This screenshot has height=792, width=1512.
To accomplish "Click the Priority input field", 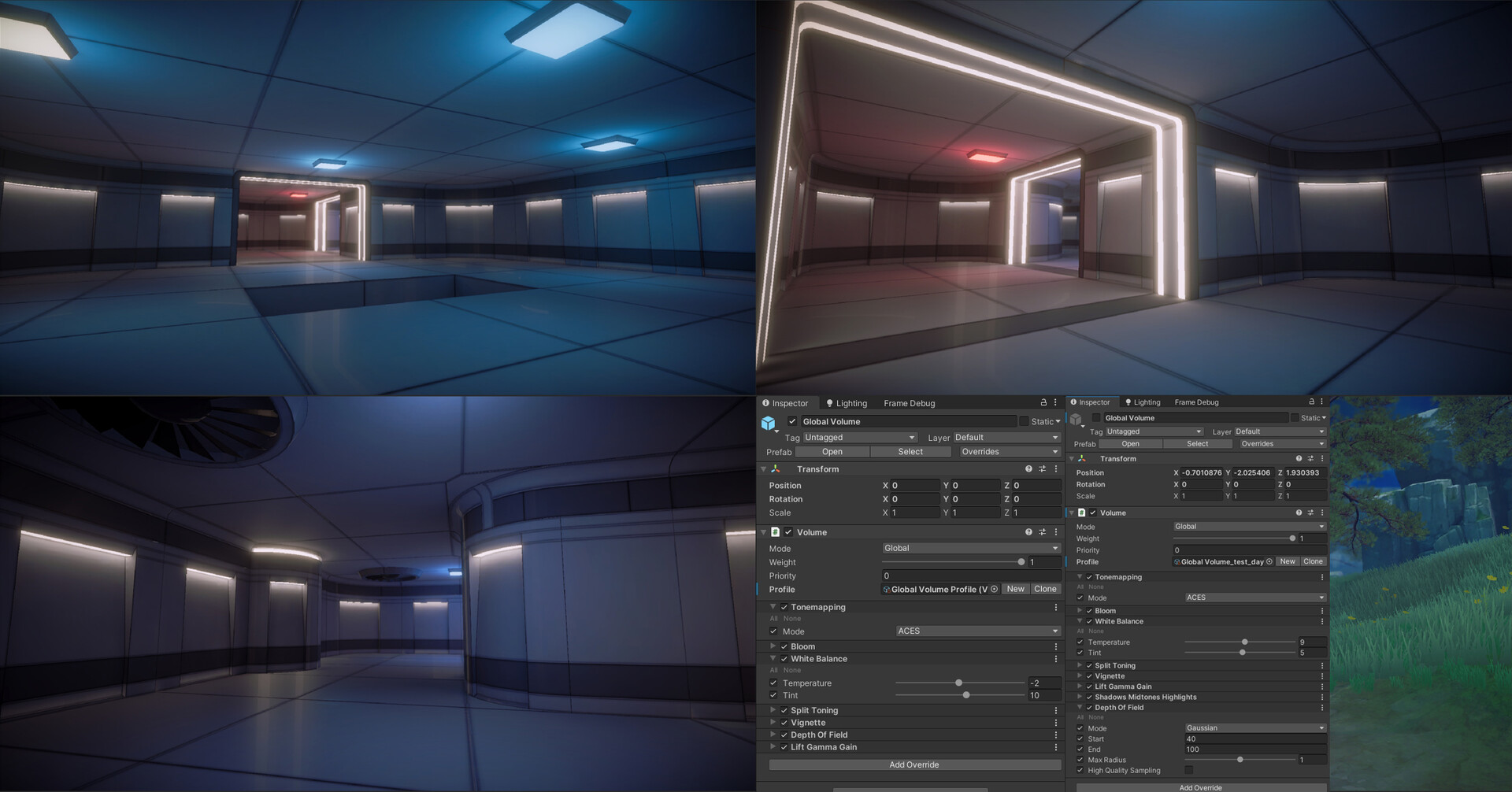I will tap(969, 575).
